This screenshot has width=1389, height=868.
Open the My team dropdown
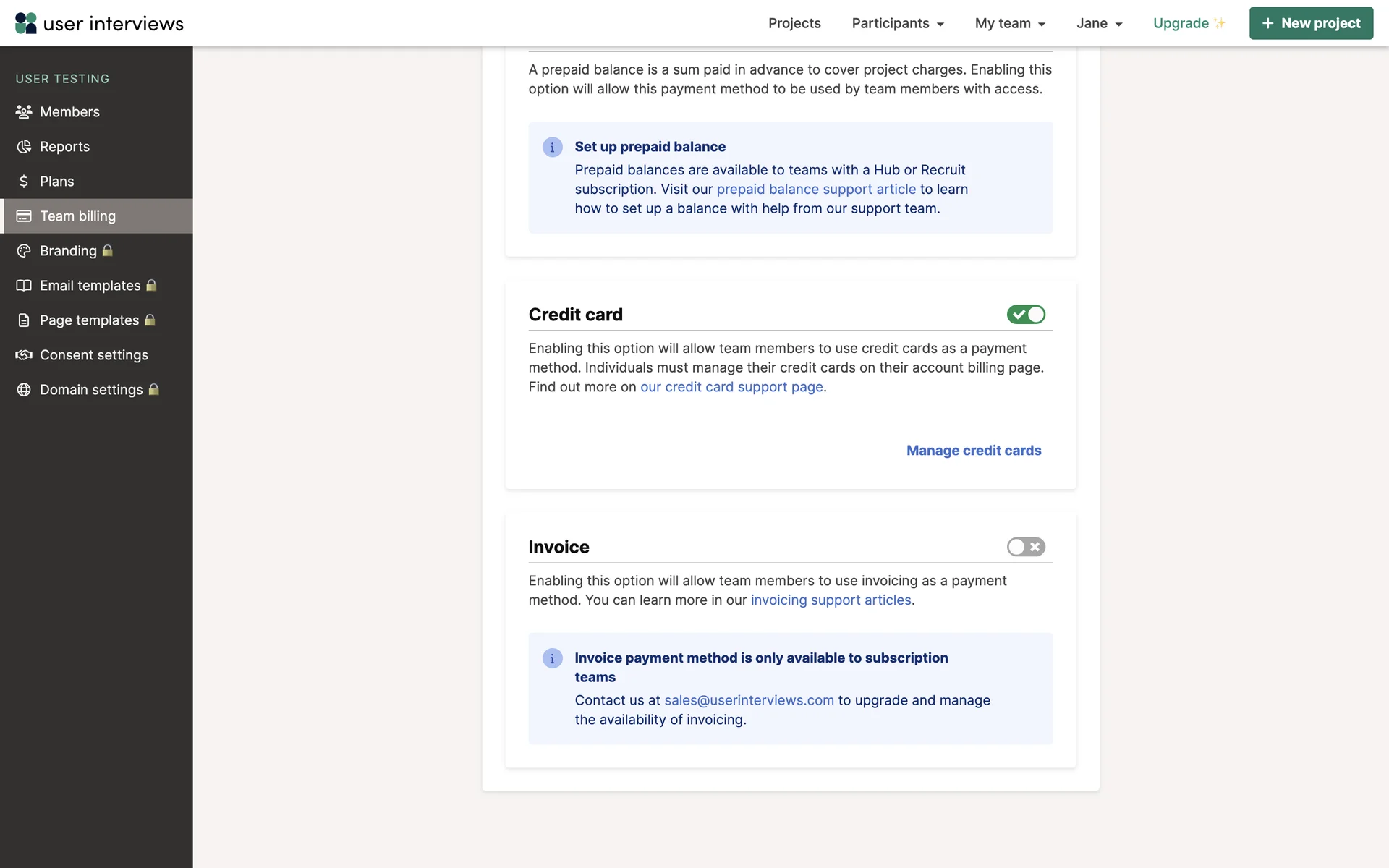1009,23
